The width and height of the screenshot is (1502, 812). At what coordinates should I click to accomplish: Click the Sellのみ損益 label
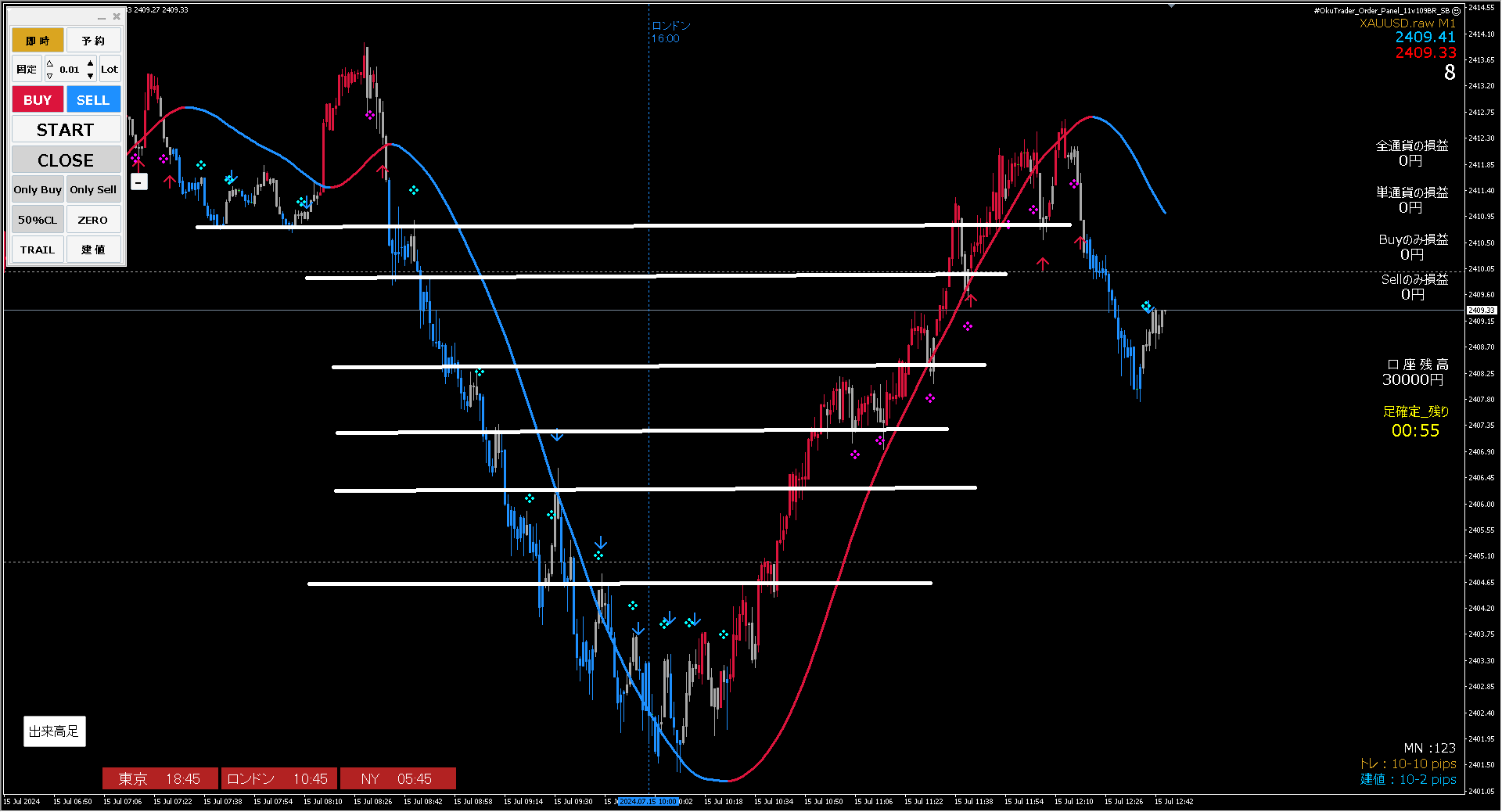[x=1414, y=279]
